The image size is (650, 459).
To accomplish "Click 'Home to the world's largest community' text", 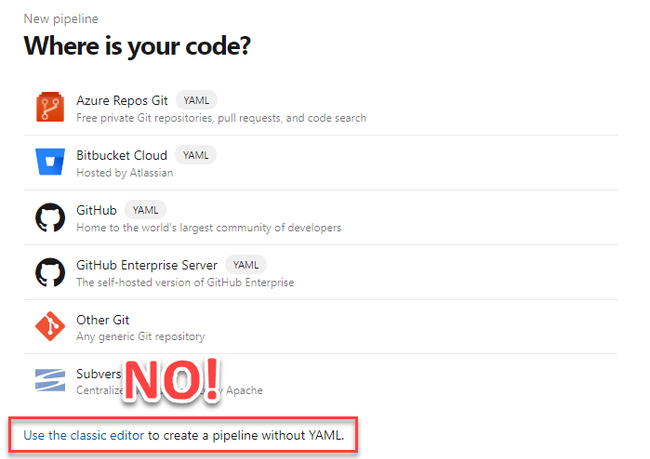I will pyautogui.click(x=209, y=228).
